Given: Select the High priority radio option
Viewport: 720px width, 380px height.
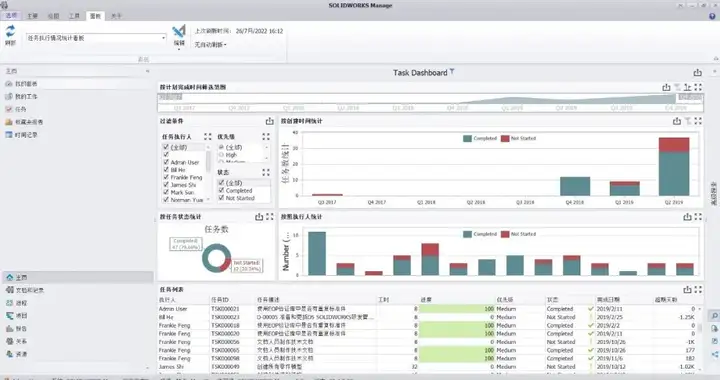Looking at the screenshot, I should click(221, 155).
